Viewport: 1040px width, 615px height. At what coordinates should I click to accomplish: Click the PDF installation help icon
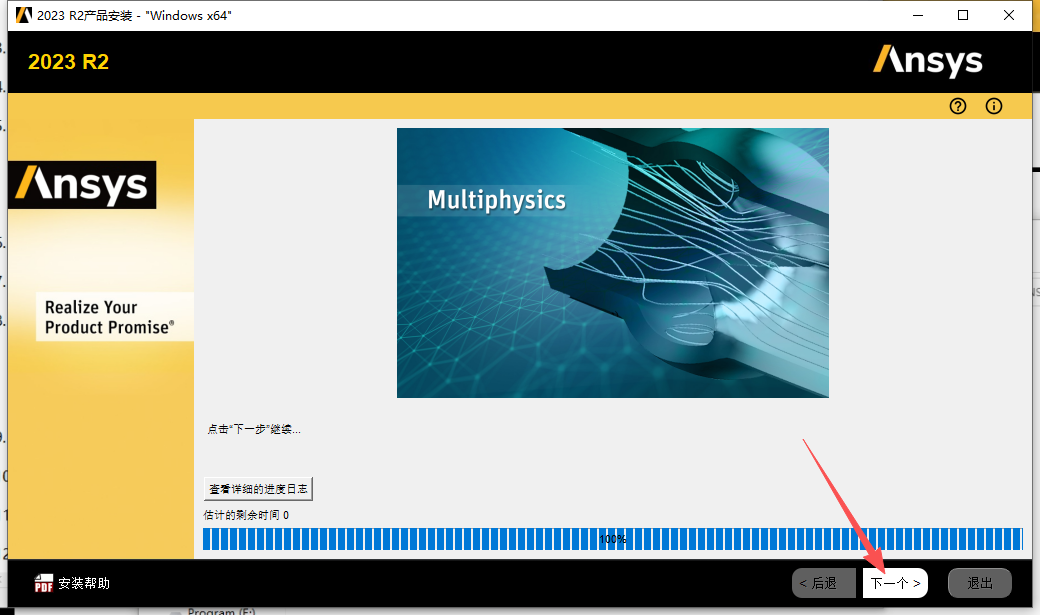click(x=44, y=583)
